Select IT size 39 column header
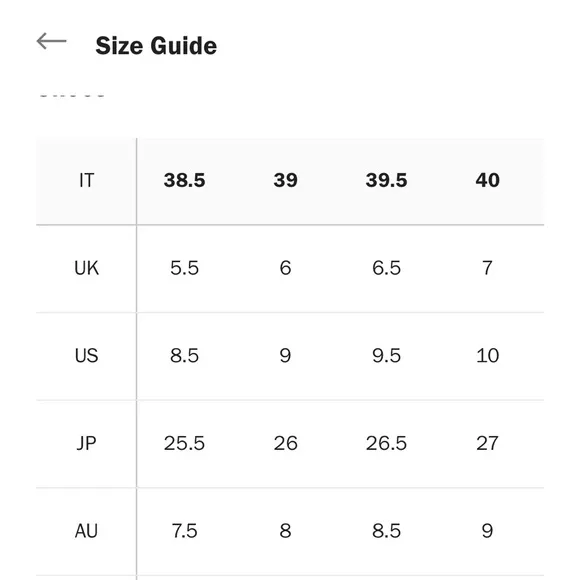This screenshot has width=580, height=580. (285, 181)
